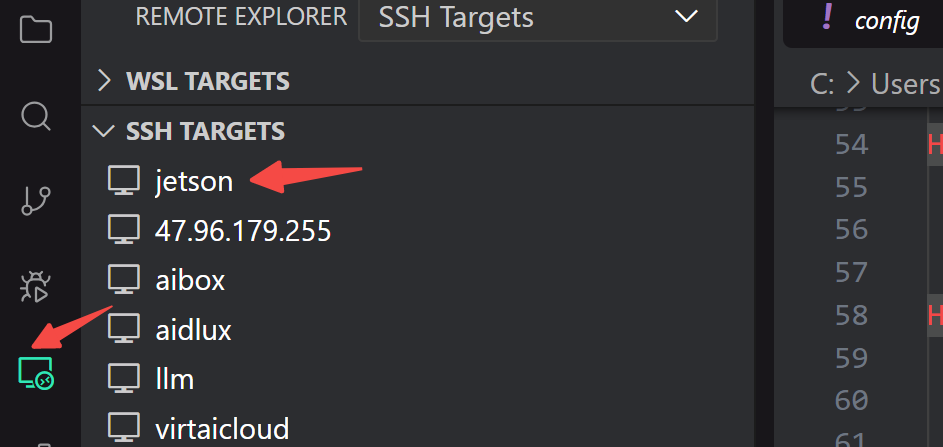The width and height of the screenshot is (943, 447).
Task: Open the SSH Targets dropdown
Action: pyautogui.click(x=538, y=18)
